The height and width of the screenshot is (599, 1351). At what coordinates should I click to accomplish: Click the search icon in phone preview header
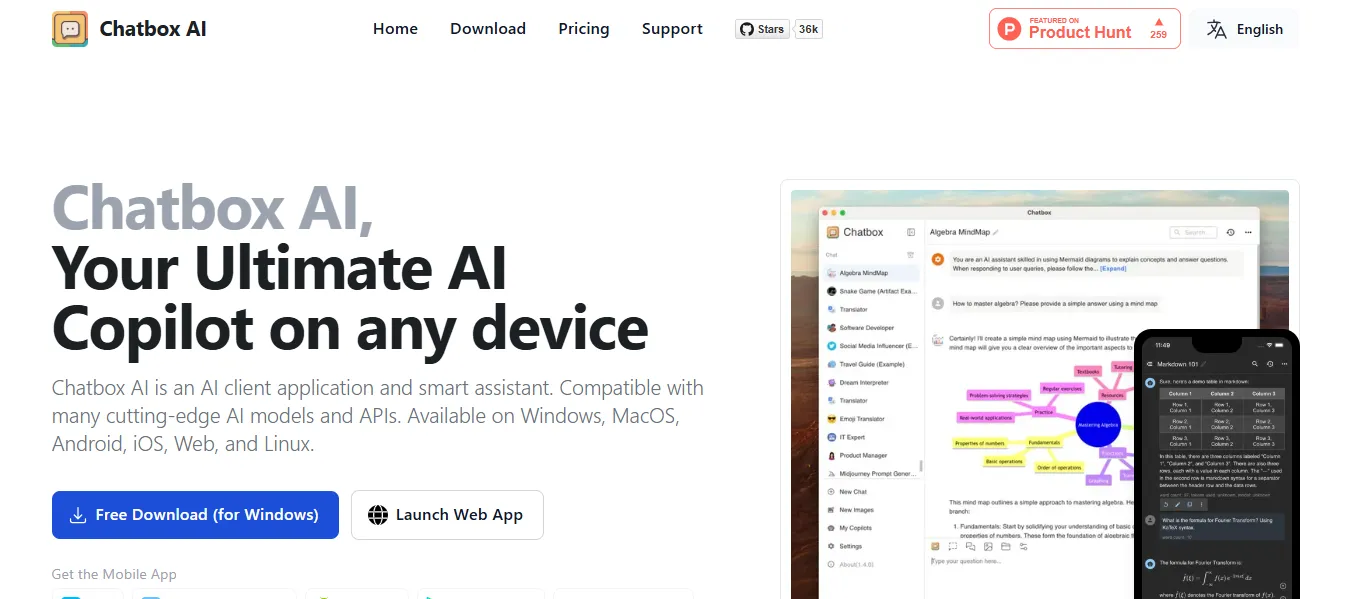coord(1254,364)
